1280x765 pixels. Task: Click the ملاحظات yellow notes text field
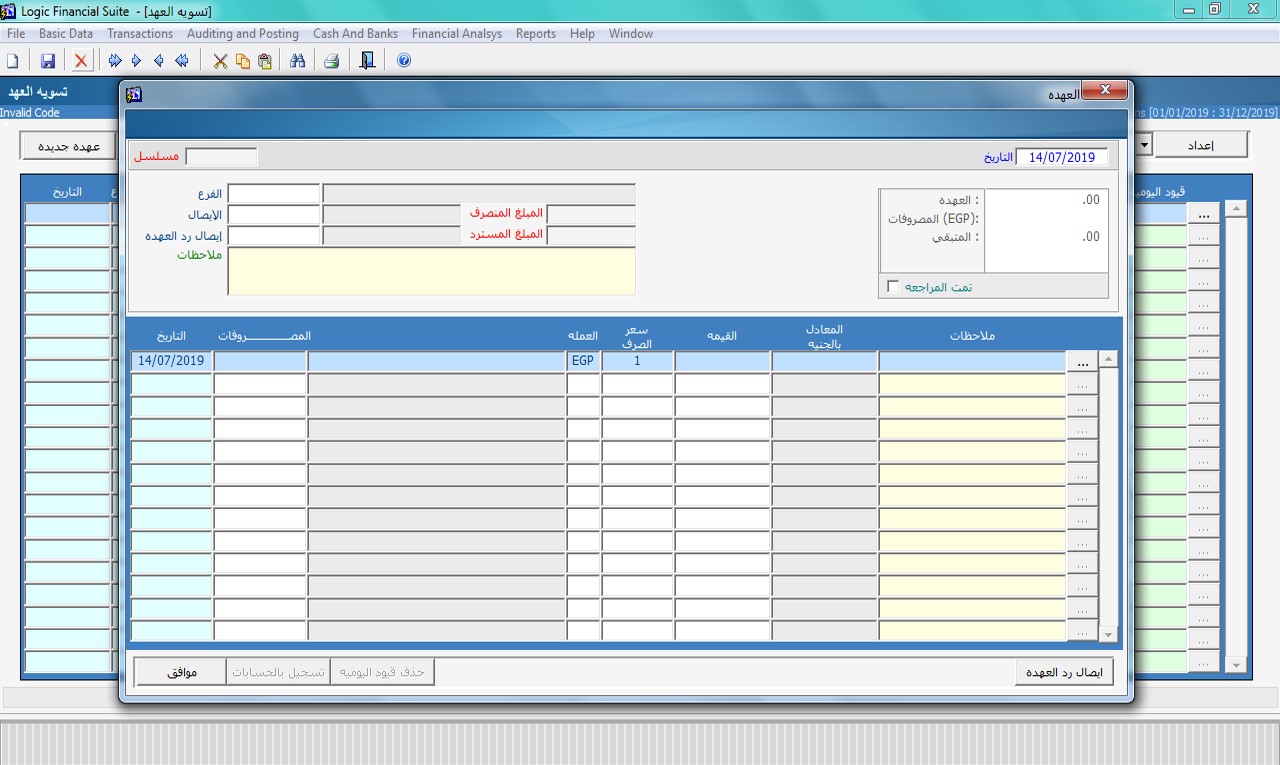click(431, 271)
